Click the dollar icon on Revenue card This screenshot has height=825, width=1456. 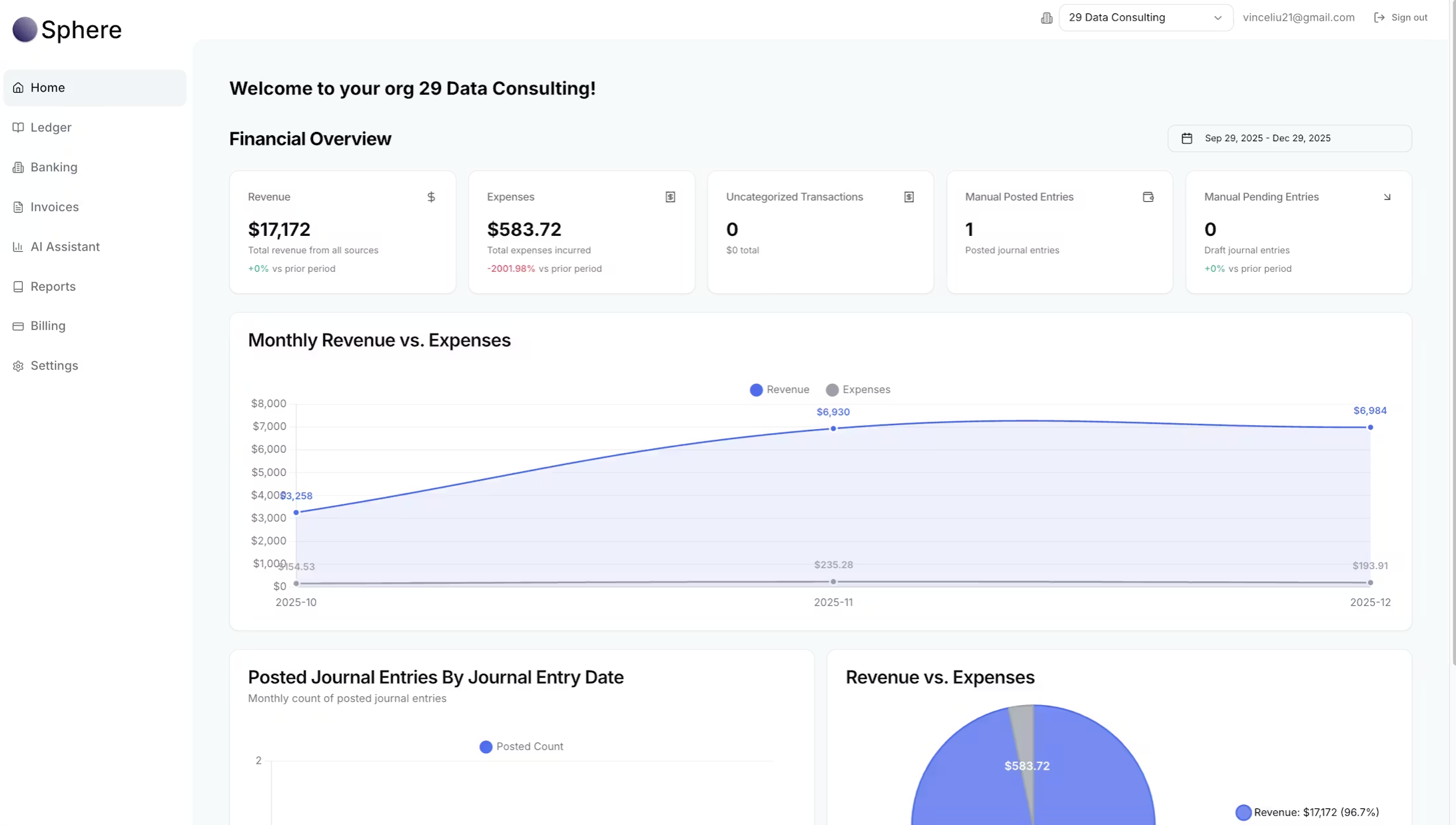click(x=431, y=197)
